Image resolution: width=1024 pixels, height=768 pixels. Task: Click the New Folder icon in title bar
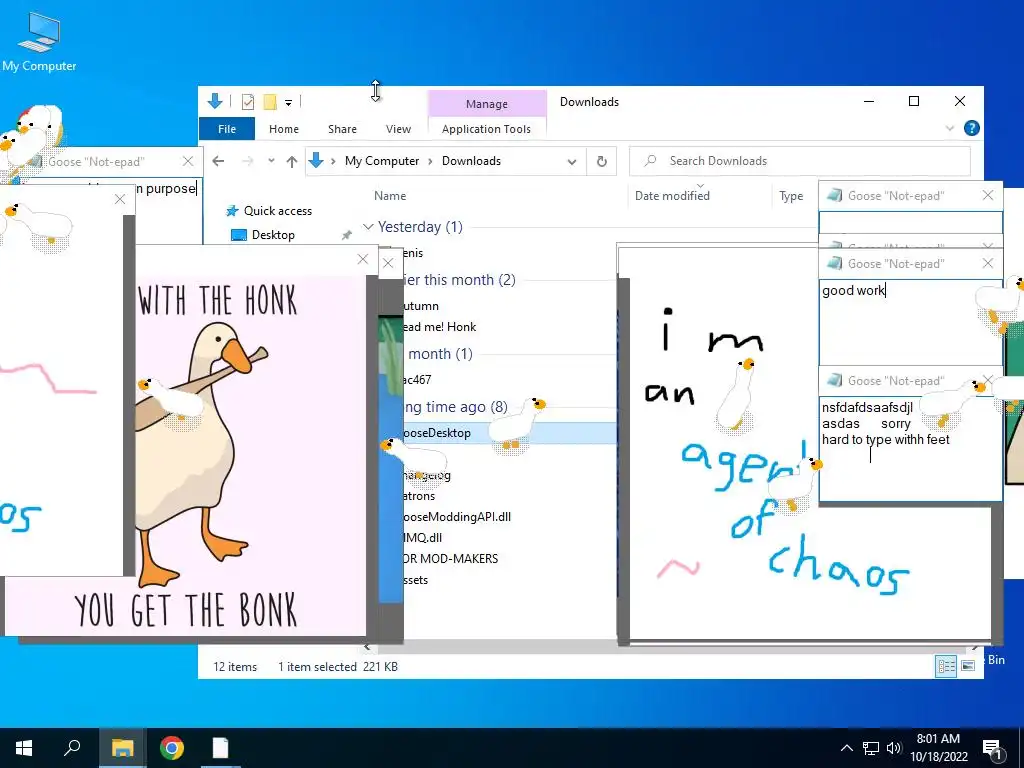270,102
